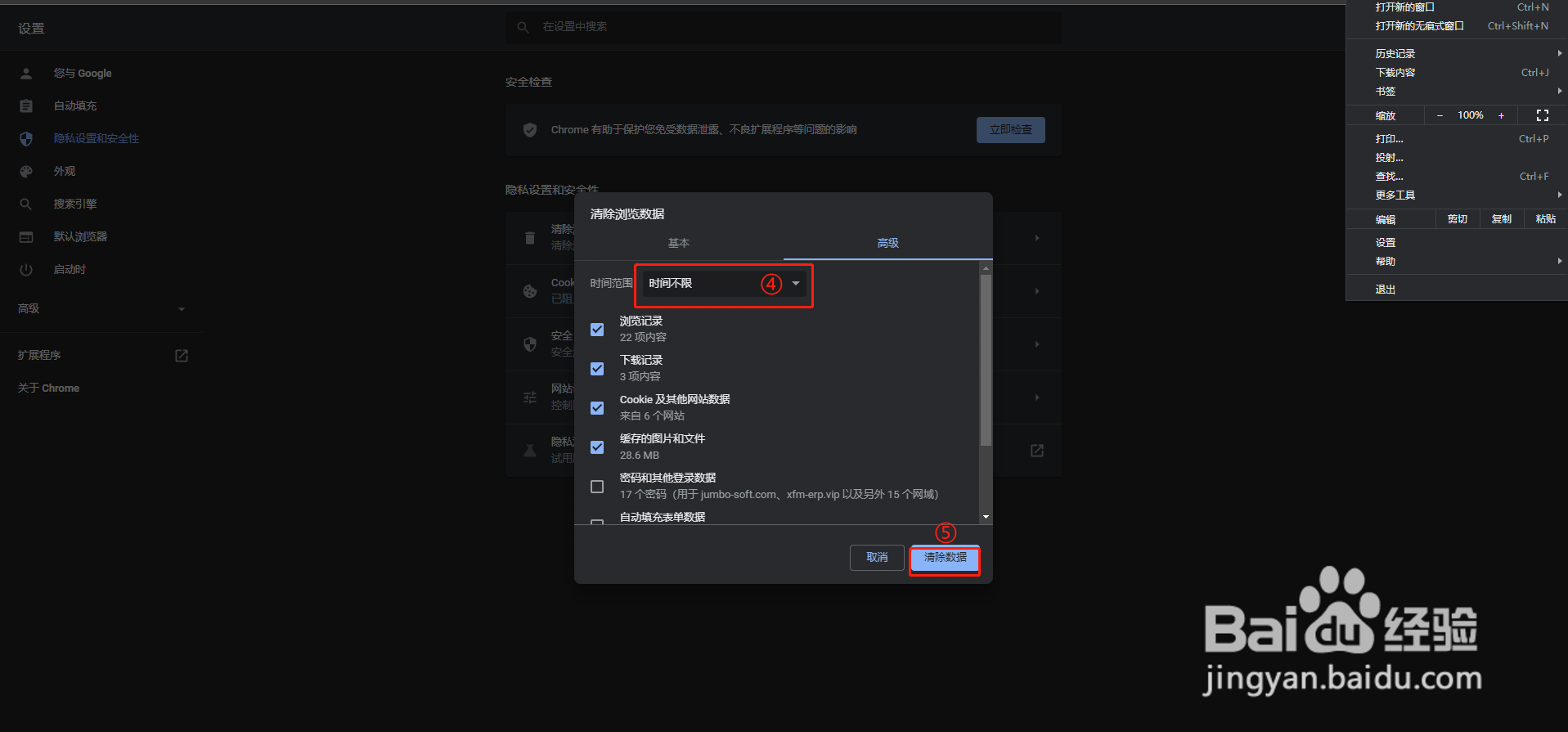Open 关于 Chrome in sidebar
This screenshot has height=732, width=1568.
coord(49,388)
